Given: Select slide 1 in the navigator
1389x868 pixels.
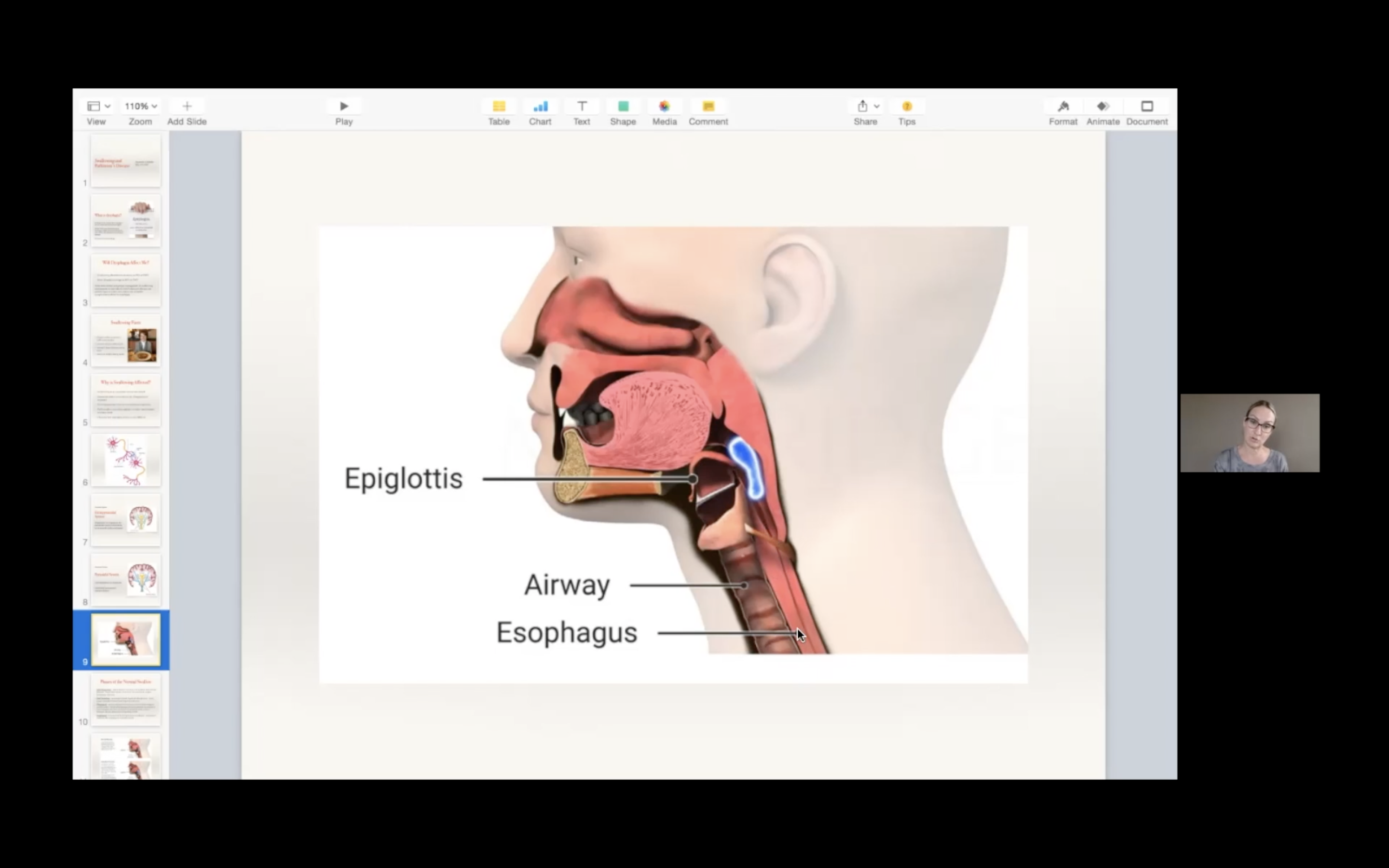Looking at the screenshot, I should coord(126,162).
